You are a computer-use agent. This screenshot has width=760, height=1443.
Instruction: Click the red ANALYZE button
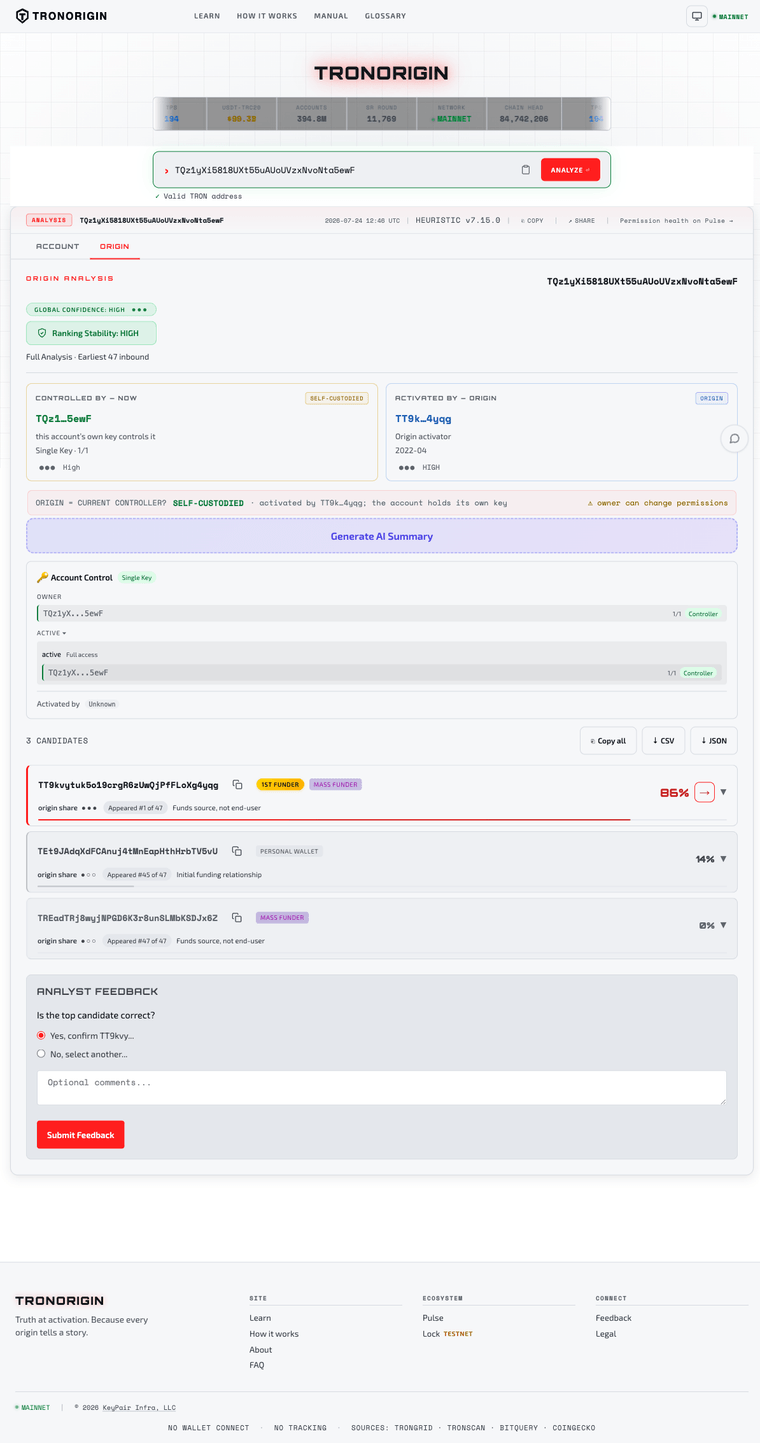point(570,170)
